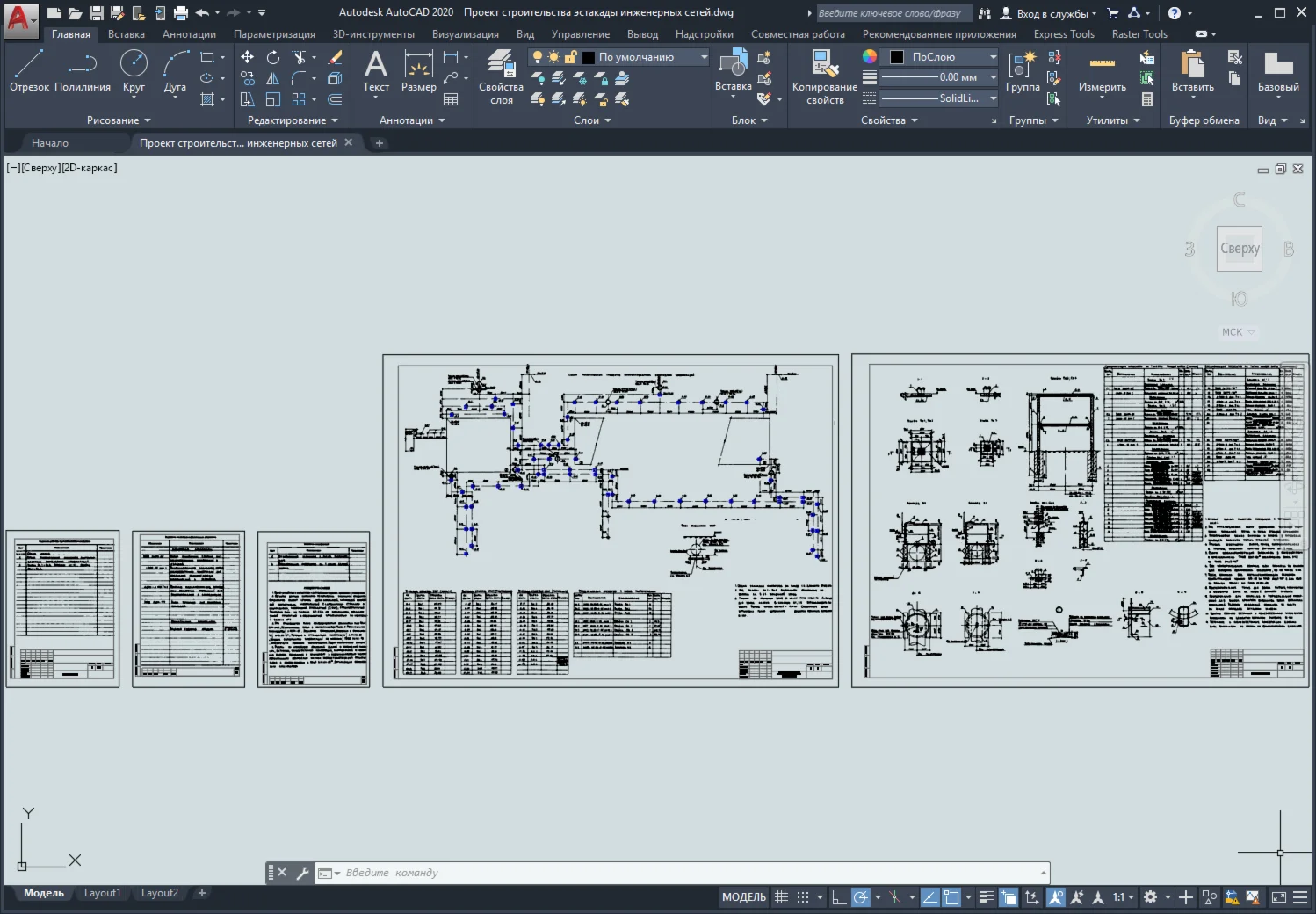Toggle 2D object snap in status bar
1316x914 pixels.
tap(951, 897)
